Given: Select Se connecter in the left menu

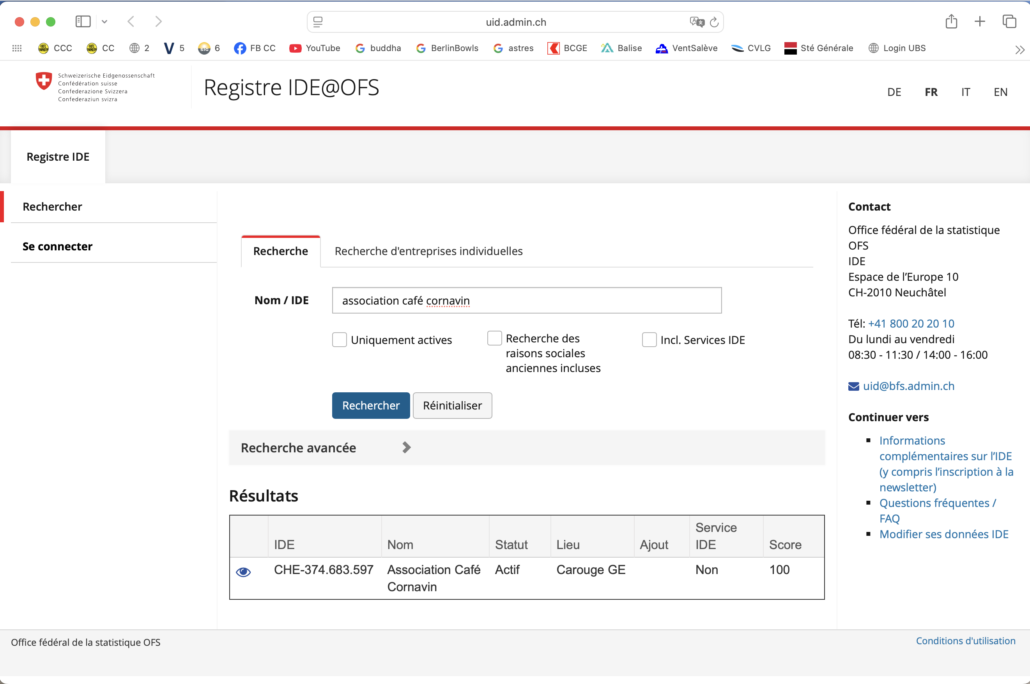Looking at the screenshot, I should point(58,246).
